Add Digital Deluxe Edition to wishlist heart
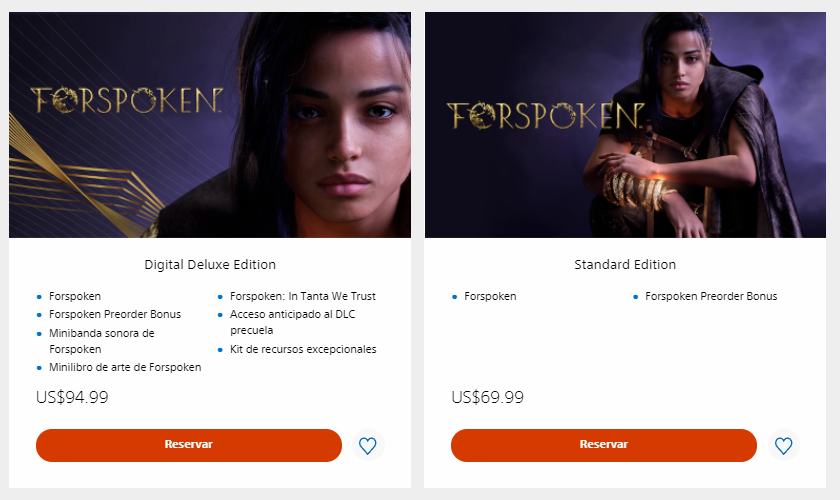 tap(368, 446)
